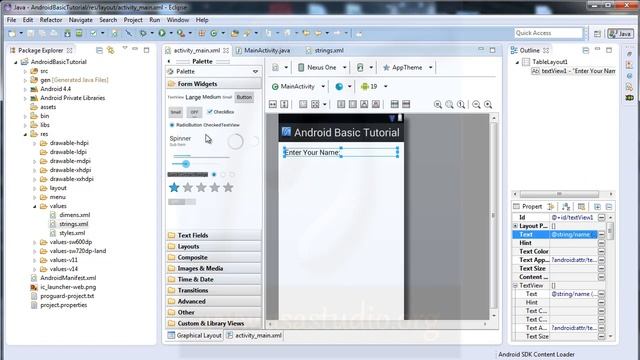Click the Text Color property row
The width and height of the screenshot is (640, 360).
[558, 251]
